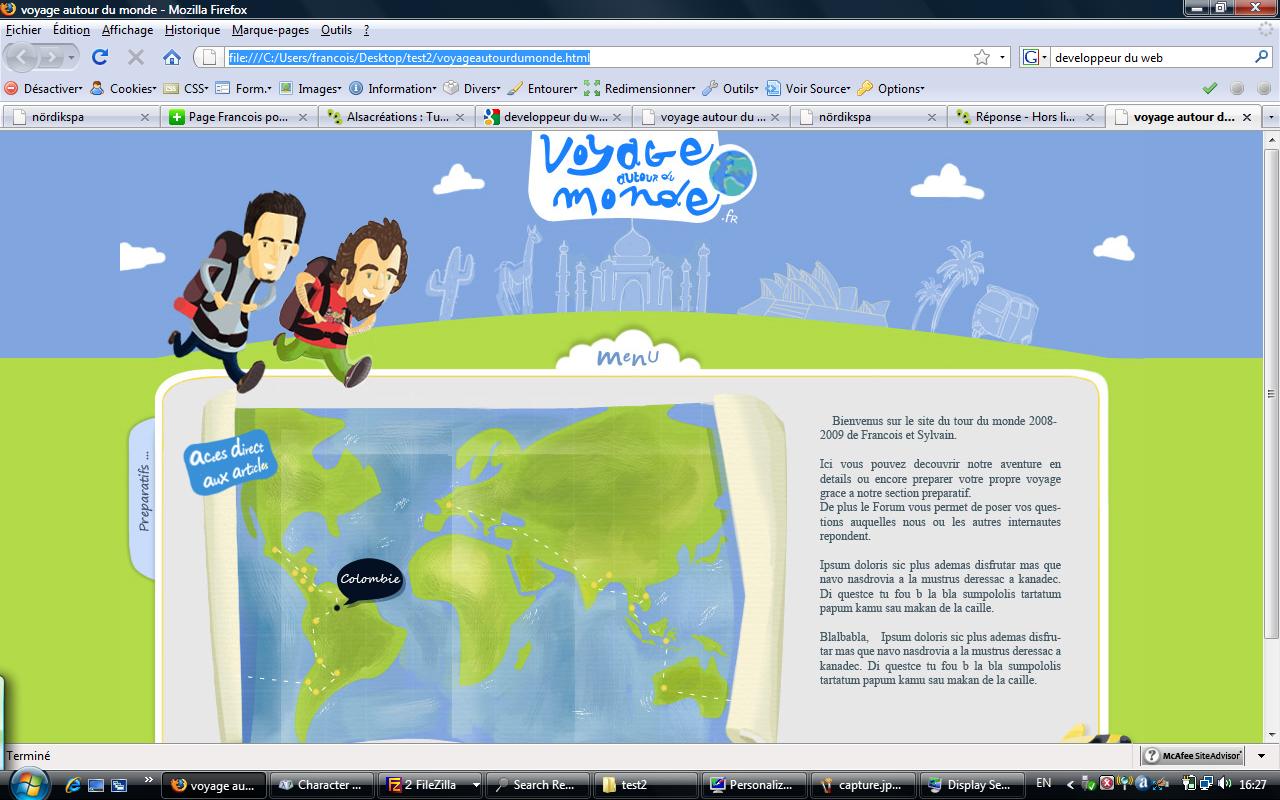Open the Outils menu in menu bar
The image size is (1280, 800).
click(336, 30)
